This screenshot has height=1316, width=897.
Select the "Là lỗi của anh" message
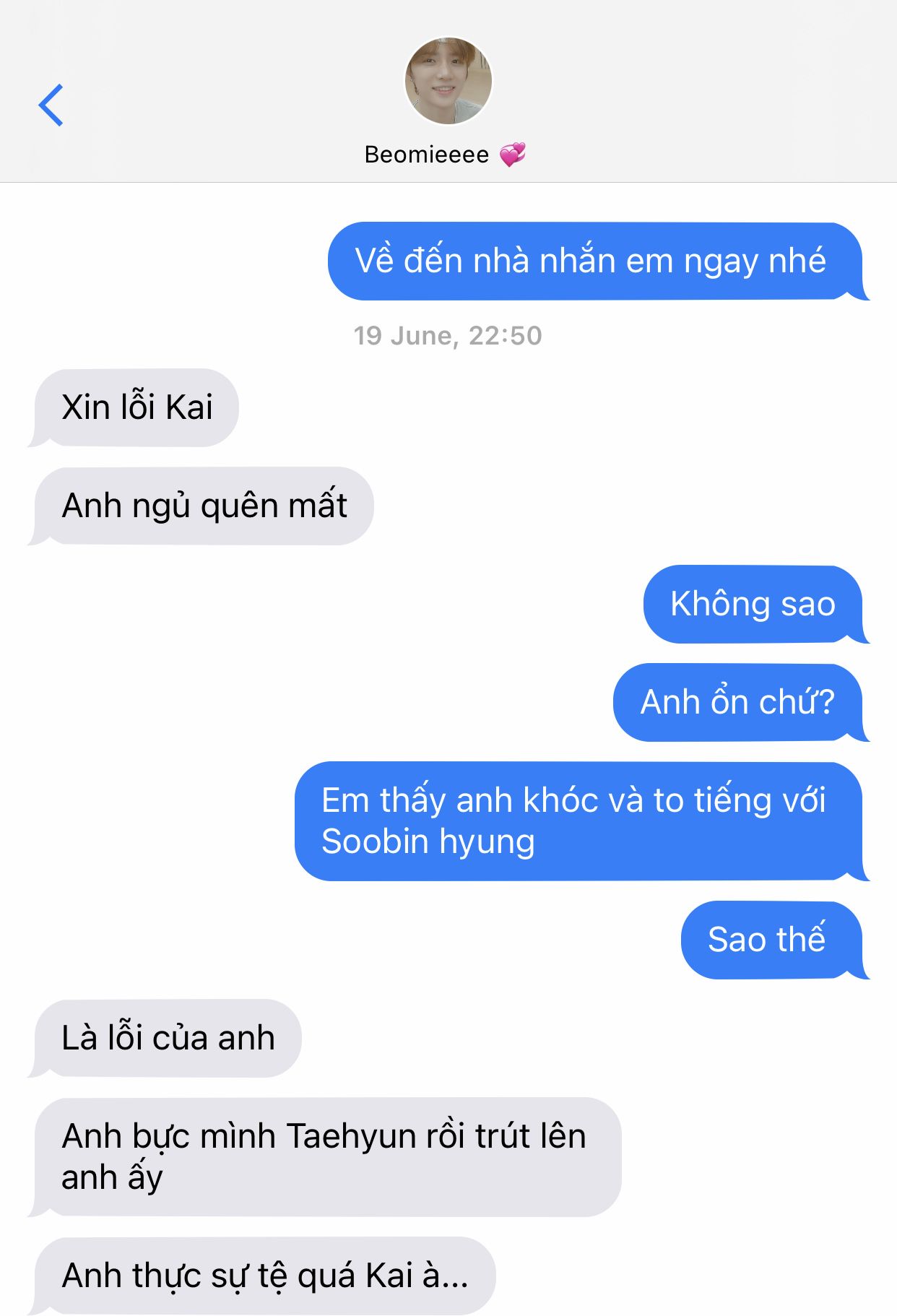(165, 1038)
